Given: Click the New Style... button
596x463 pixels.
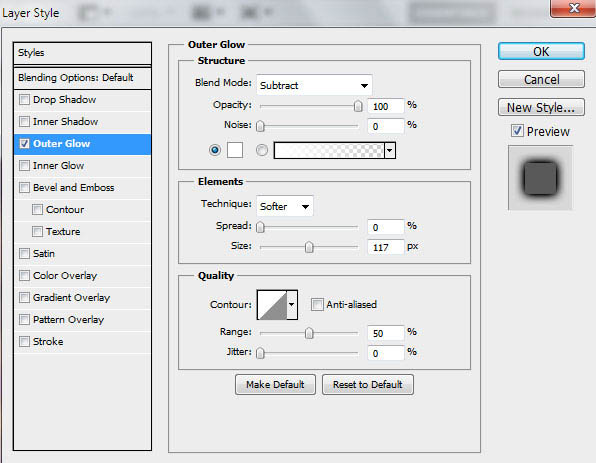Looking at the screenshot, I should pos(541,108).
